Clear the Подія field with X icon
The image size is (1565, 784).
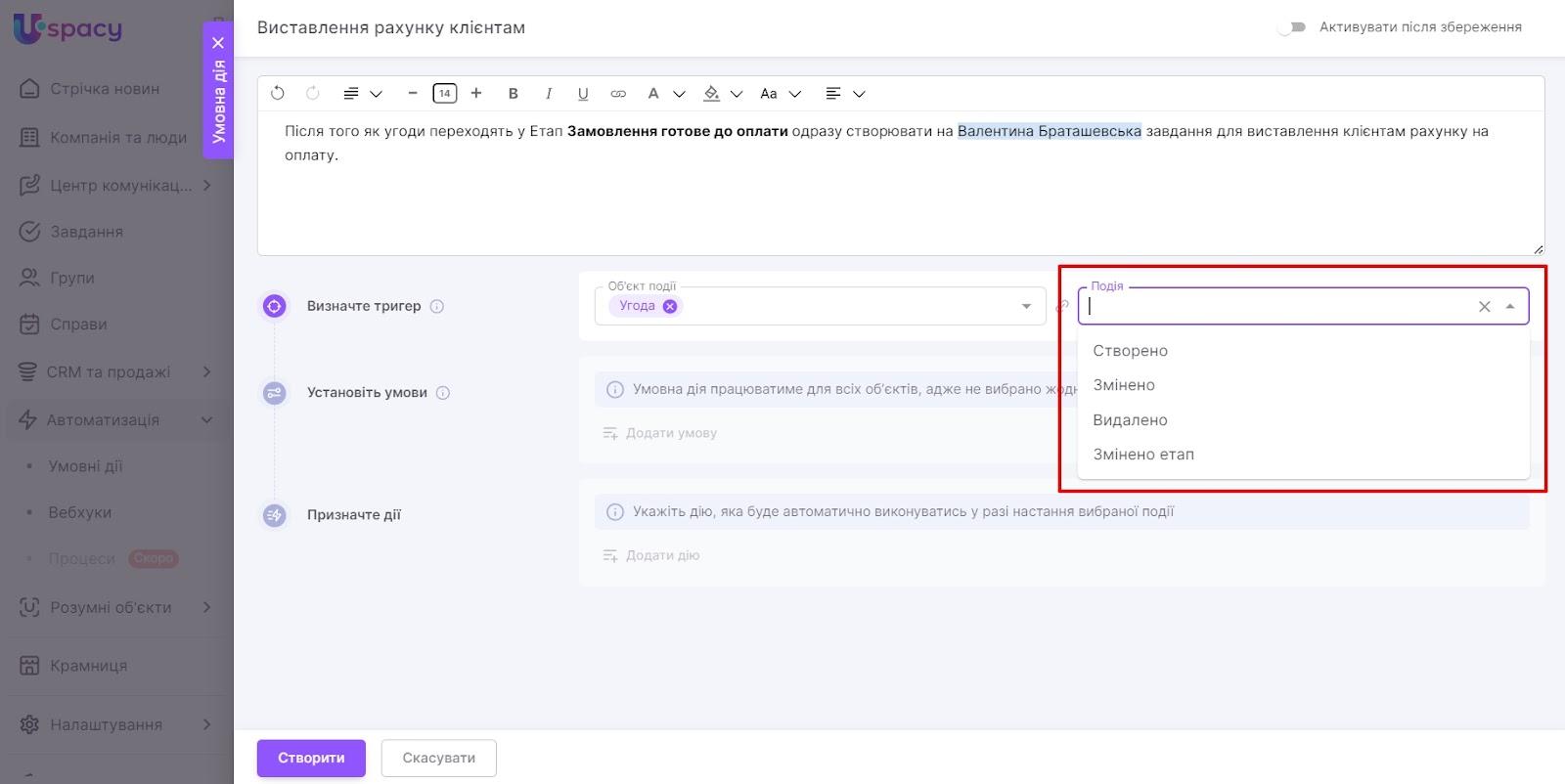(1484, 306)
